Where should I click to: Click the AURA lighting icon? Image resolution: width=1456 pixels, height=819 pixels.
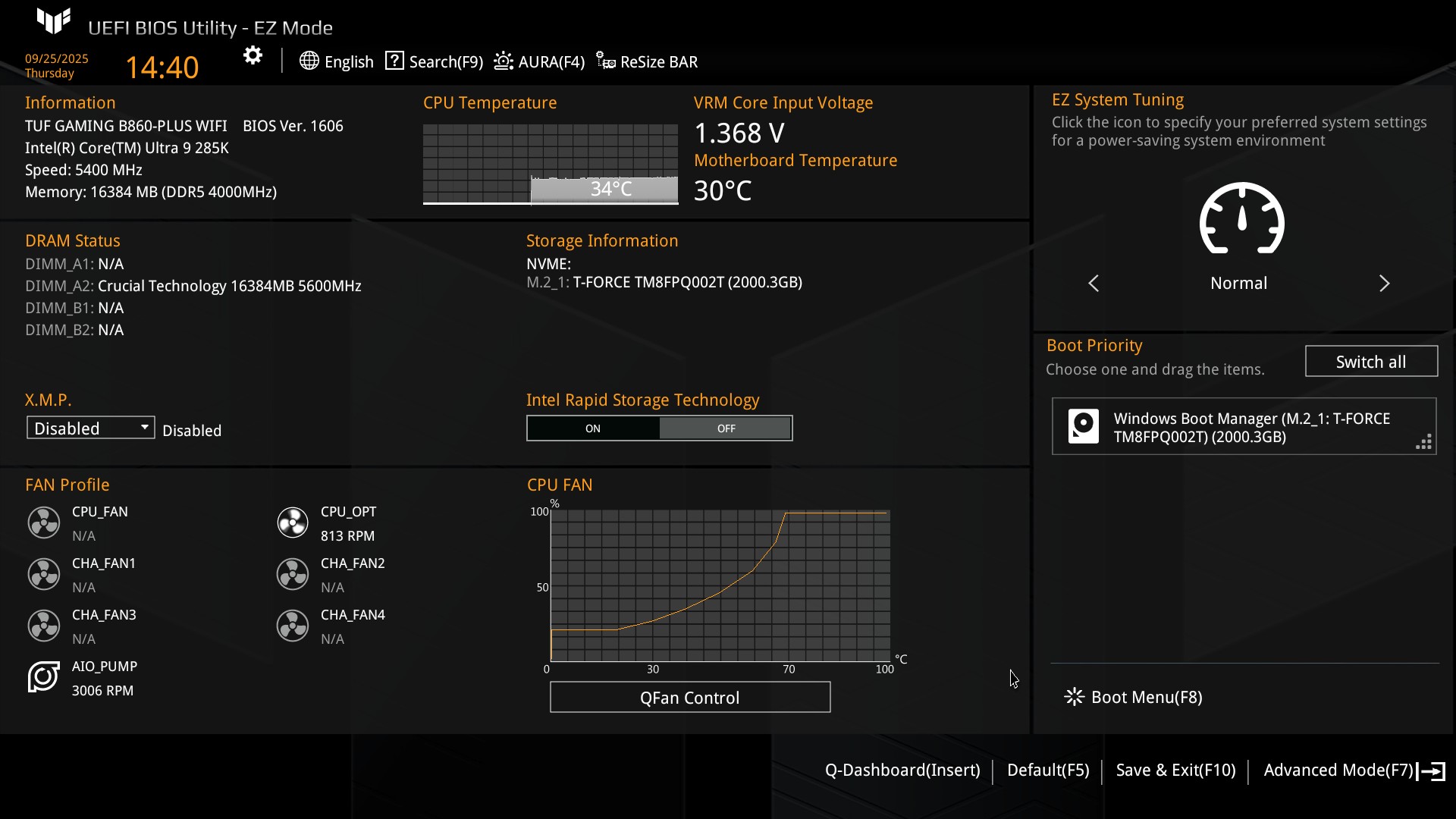[504, 61]
